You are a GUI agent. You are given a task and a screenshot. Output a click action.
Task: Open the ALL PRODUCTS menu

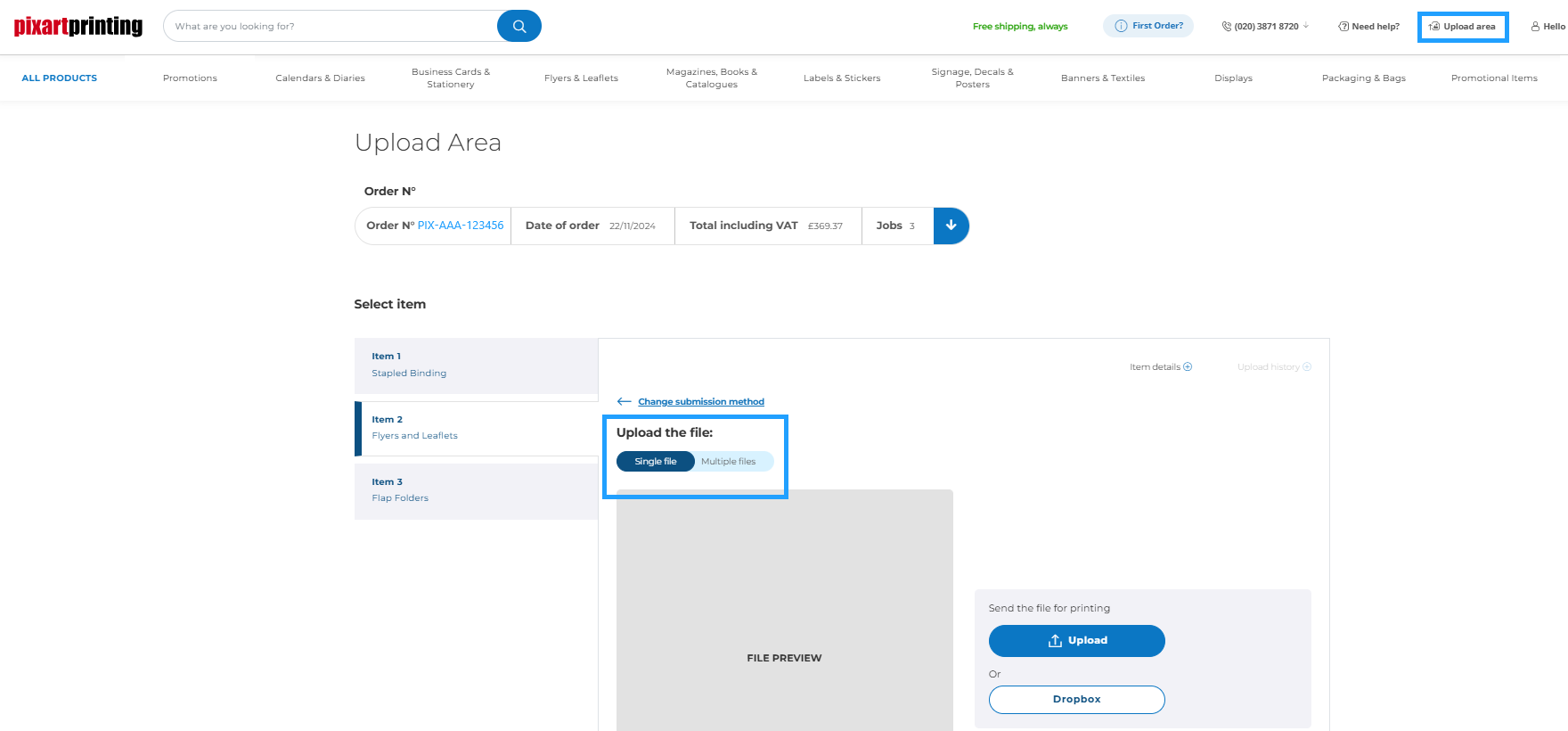pyautogui.click(x=60, y=78)
